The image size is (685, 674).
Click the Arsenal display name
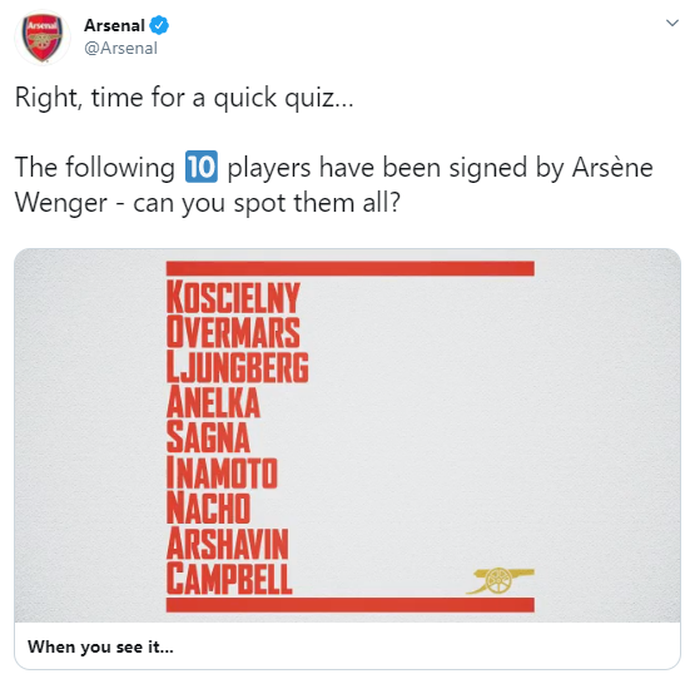[114, 25]
